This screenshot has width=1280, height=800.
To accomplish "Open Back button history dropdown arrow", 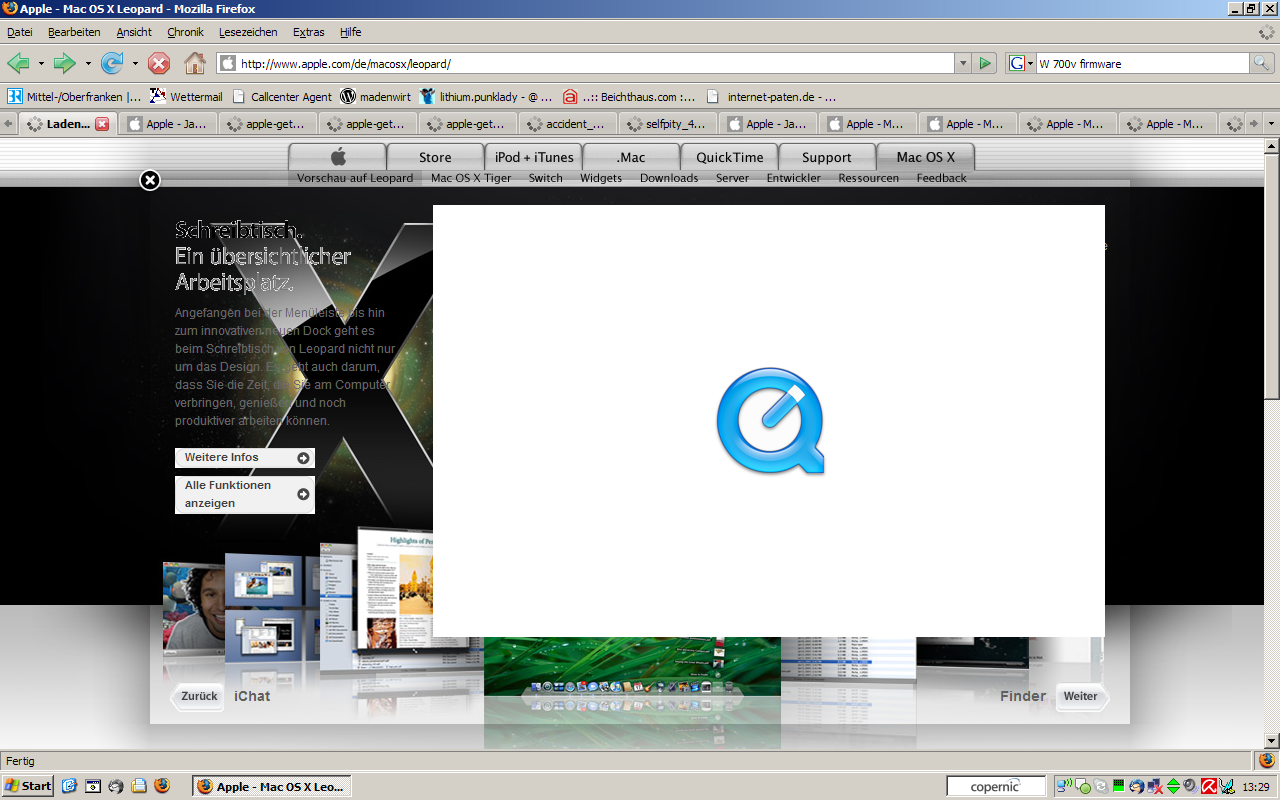I will pos(41,64).
